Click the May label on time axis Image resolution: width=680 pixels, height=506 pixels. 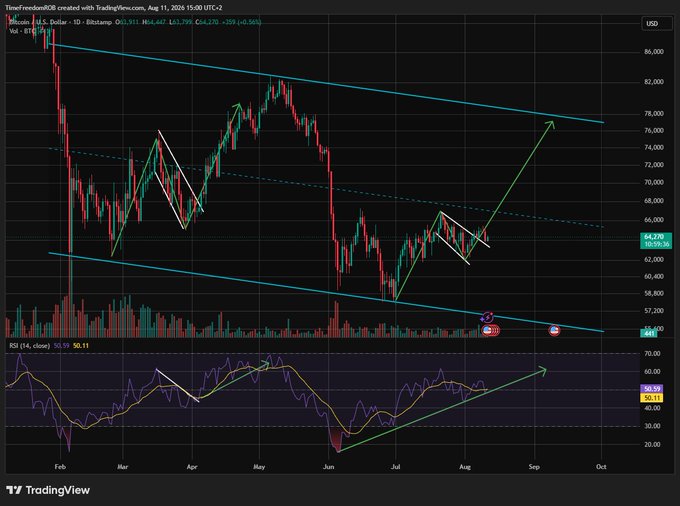click(x=259, y=467)
